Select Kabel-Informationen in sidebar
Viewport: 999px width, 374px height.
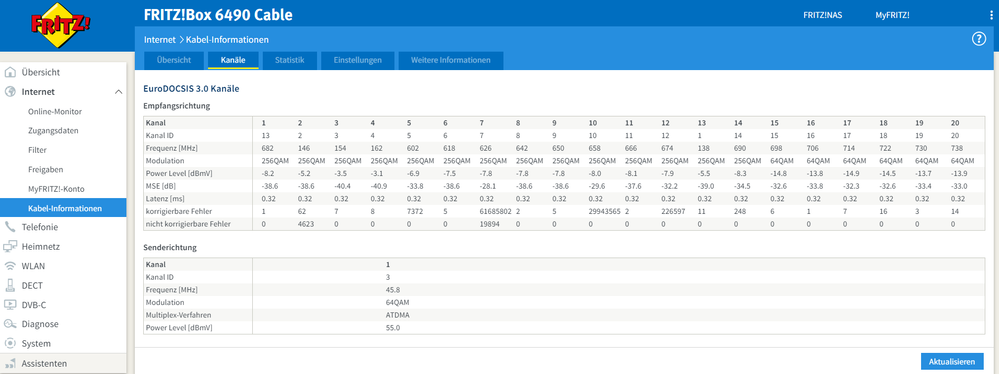tap(63, 208)
